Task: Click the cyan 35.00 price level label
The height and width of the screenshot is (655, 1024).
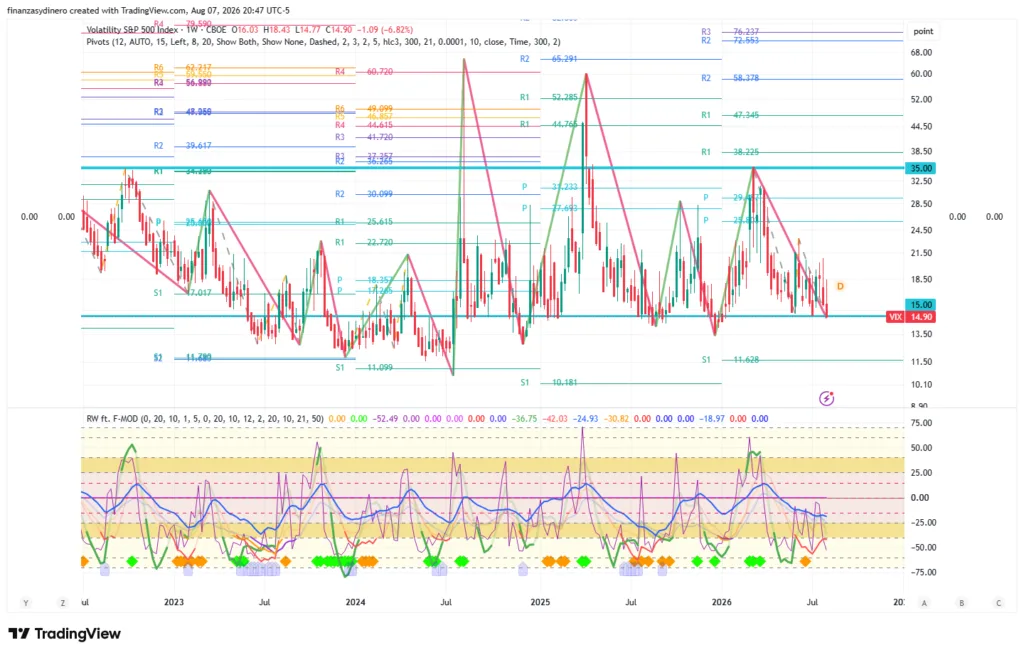Action: pyautogui.click(x=921, y=168)
